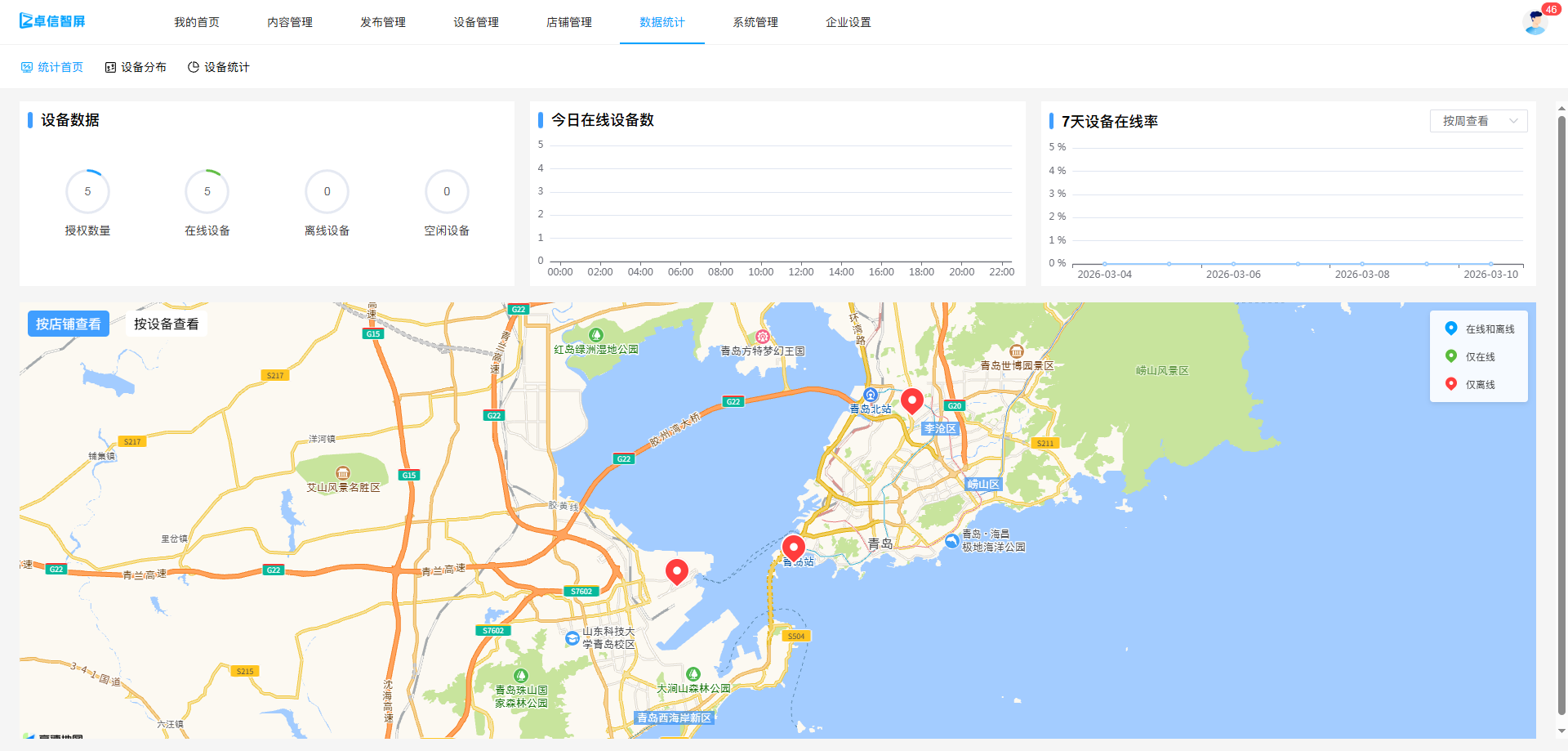Switch to 统计首页 sub-tab
This screenshot has width=1568, height=751.
(x=52, y=67)
